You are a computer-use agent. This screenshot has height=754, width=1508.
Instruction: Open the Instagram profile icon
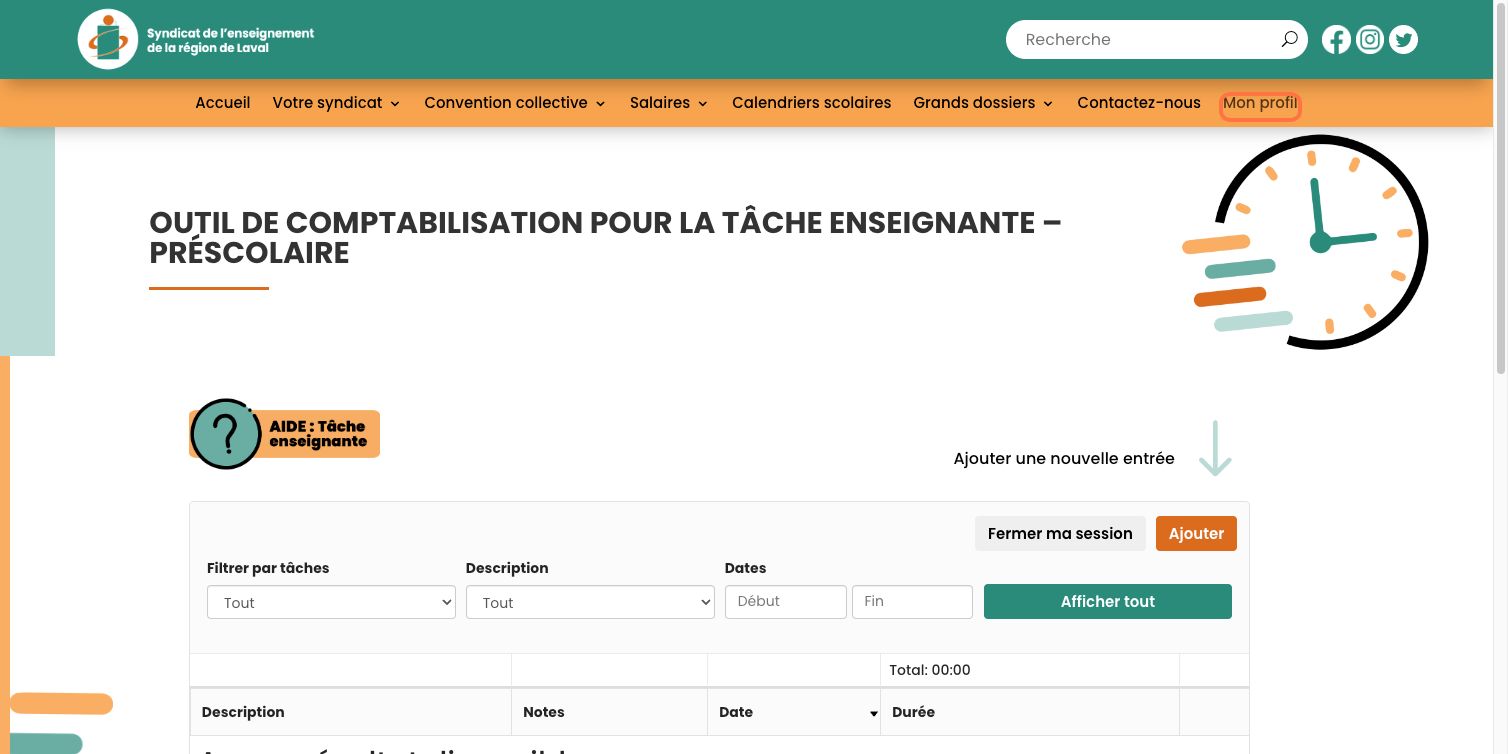tap(1370, 40)
